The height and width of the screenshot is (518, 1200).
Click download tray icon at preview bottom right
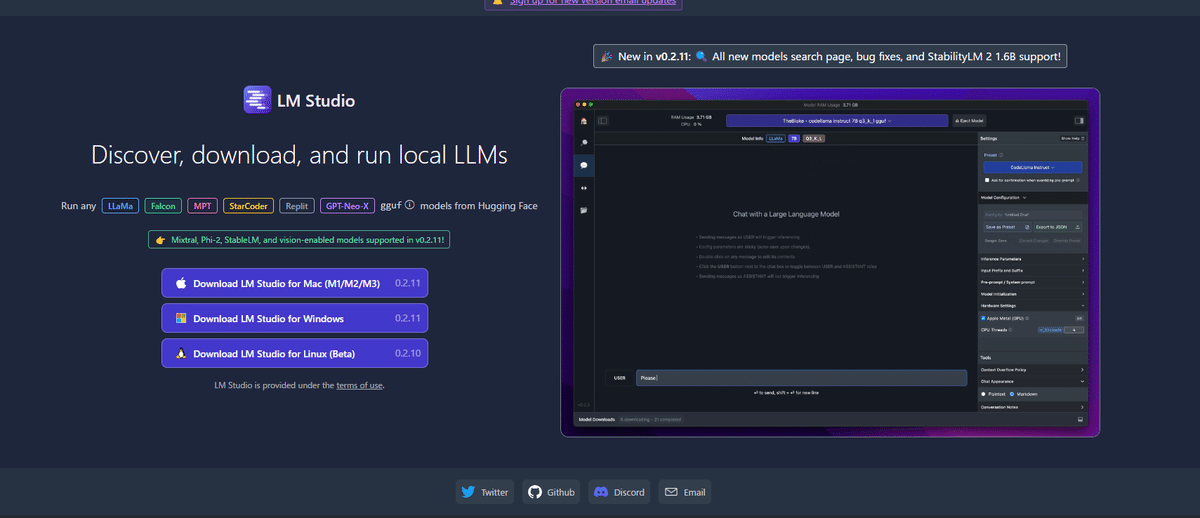(1081, 420)
